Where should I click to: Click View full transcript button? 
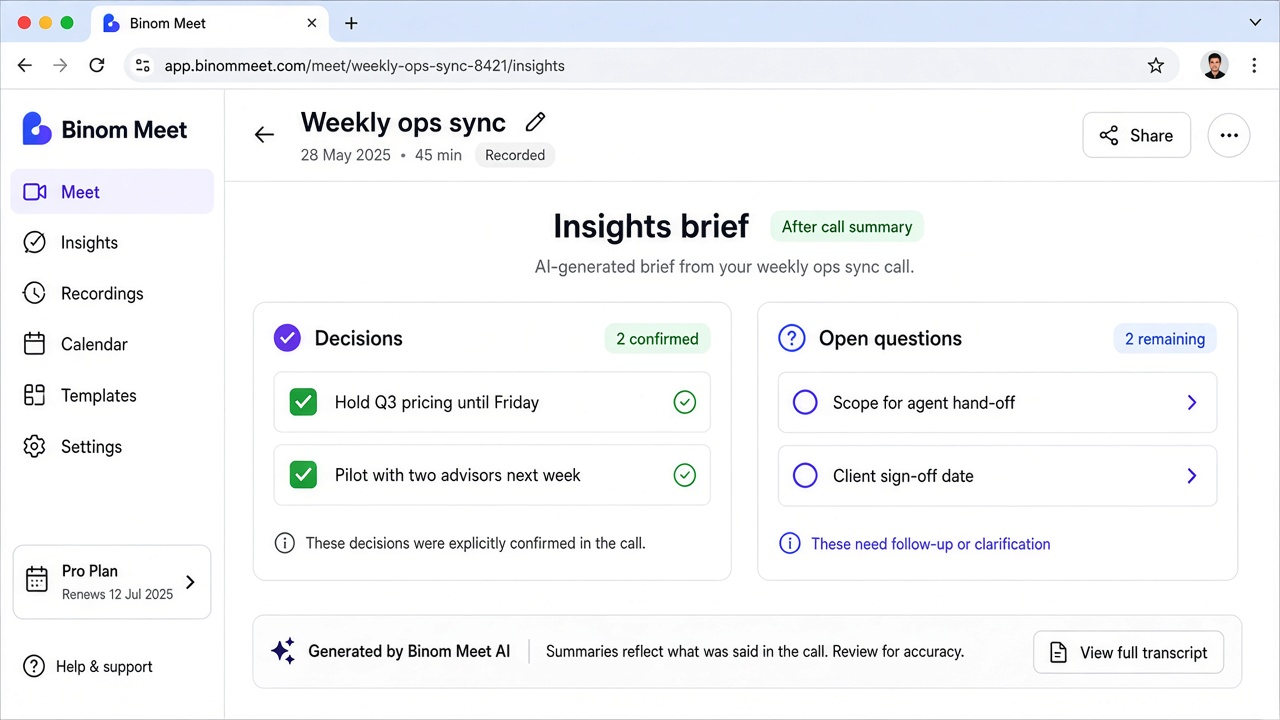[x=1128, y=652]
